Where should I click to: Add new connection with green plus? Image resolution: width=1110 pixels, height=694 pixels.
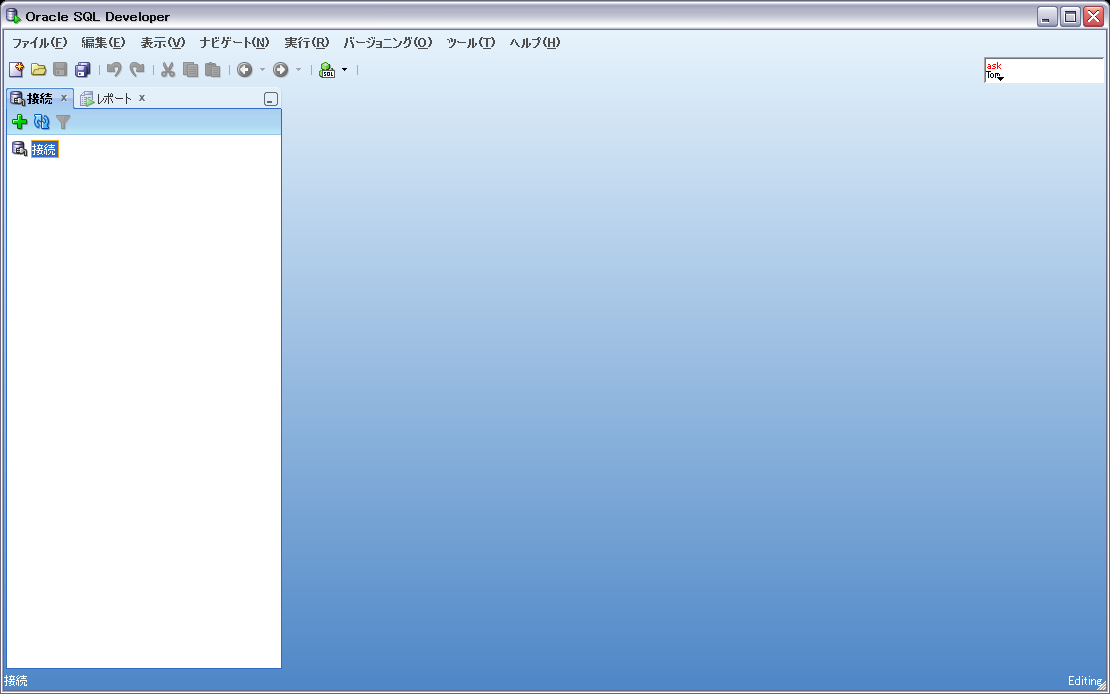(20, 122)
